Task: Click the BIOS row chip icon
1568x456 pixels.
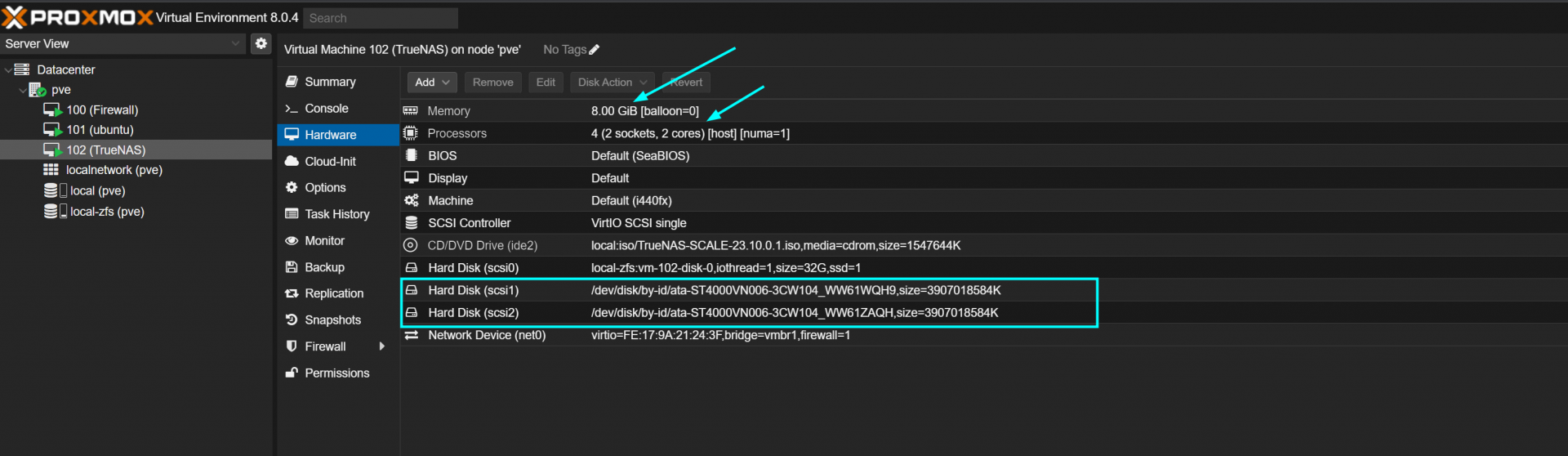Action: pos(412,155)
